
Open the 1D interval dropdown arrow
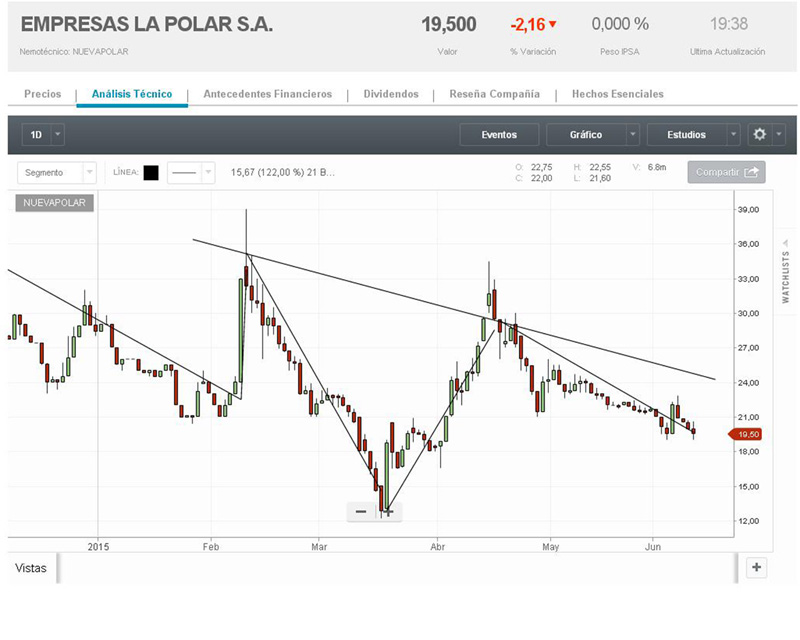[x=58, y=134]
